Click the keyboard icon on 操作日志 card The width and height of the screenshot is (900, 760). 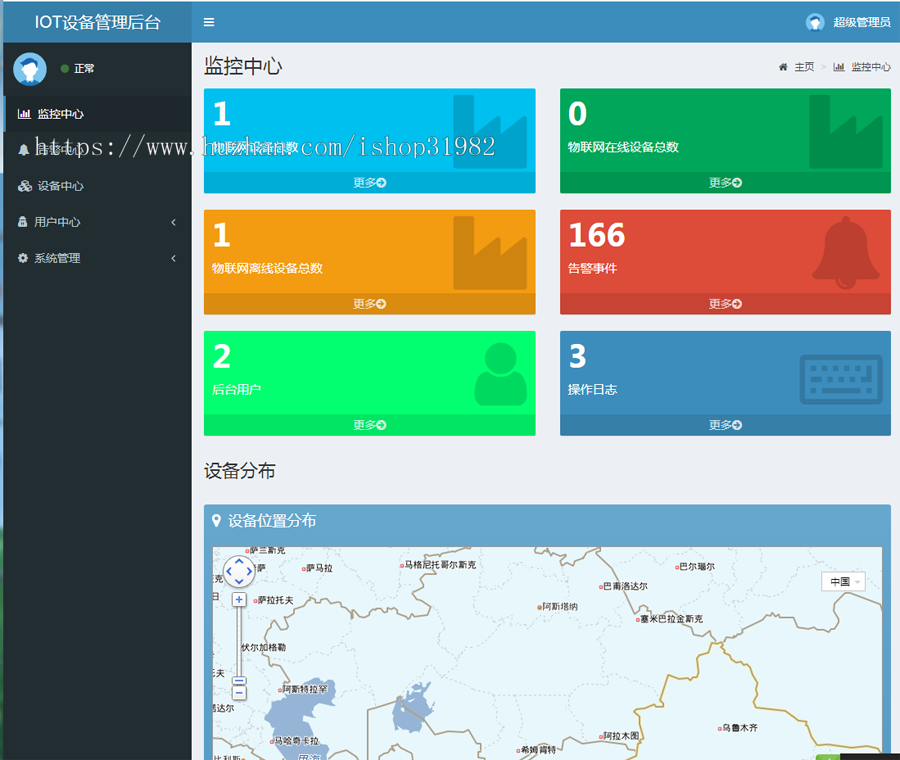click(841, 378)
